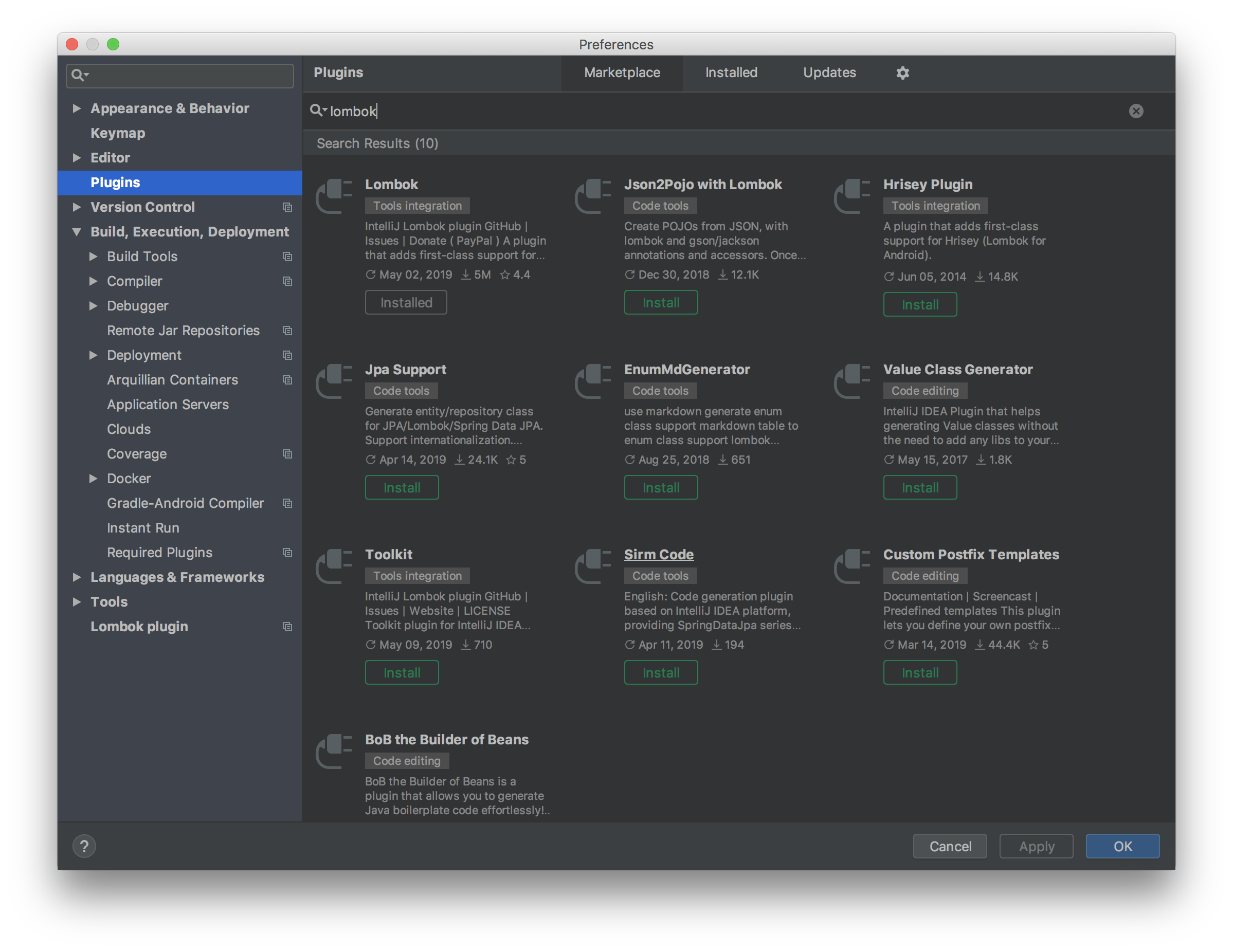Click the Jpa Support plugin icon
1233x952 pixels.
(x=334, y=381)
